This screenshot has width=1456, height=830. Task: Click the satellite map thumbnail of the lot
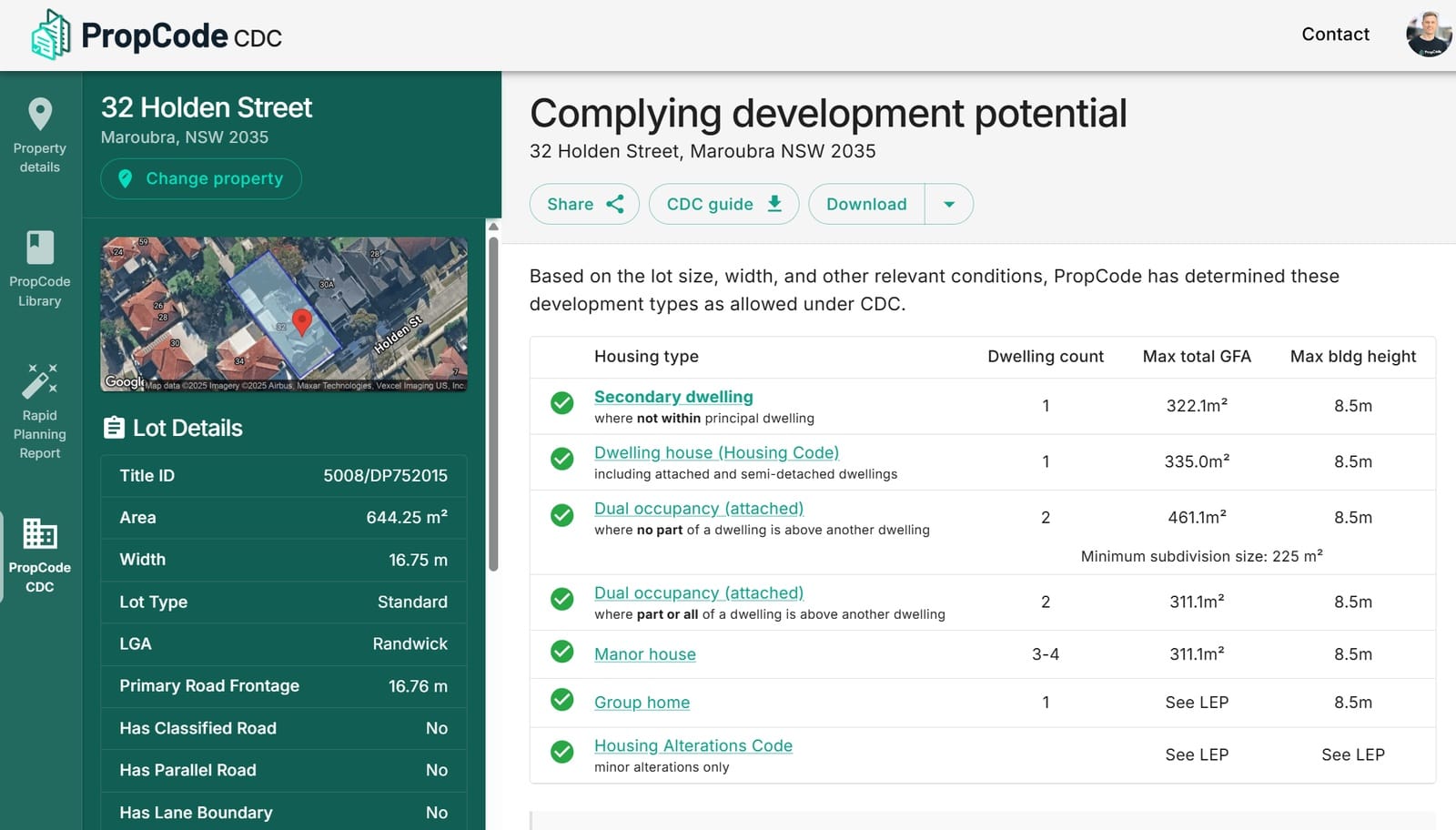click(x=283, y=314)
